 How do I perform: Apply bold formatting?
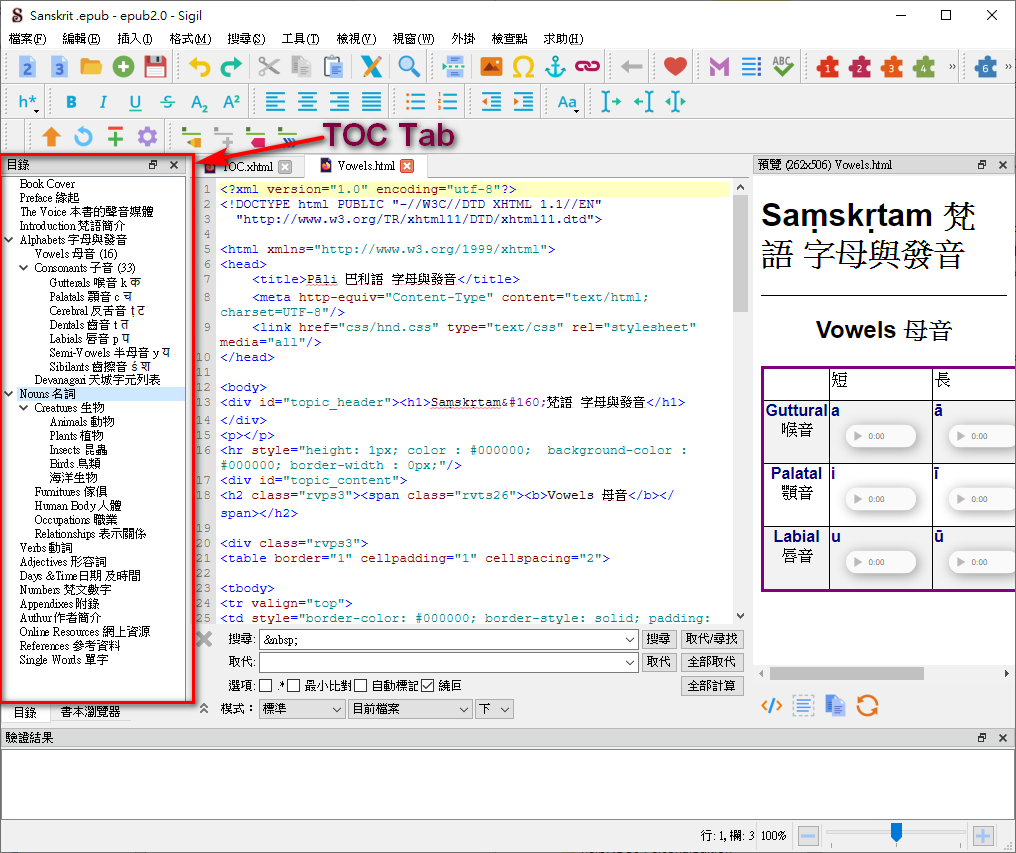click(x=71, y=102)
